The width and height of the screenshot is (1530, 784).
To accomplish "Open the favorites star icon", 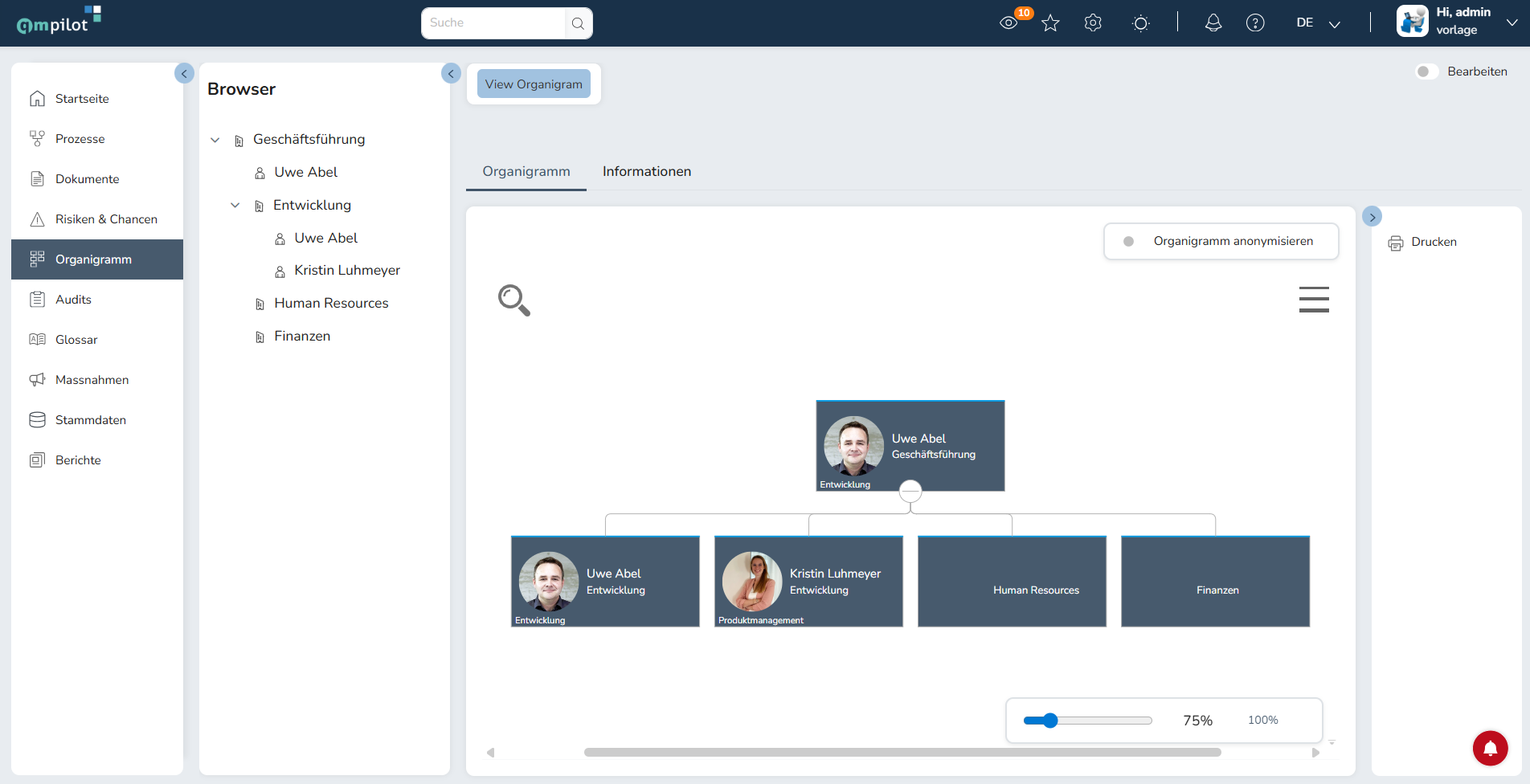I will (1050, 23).
